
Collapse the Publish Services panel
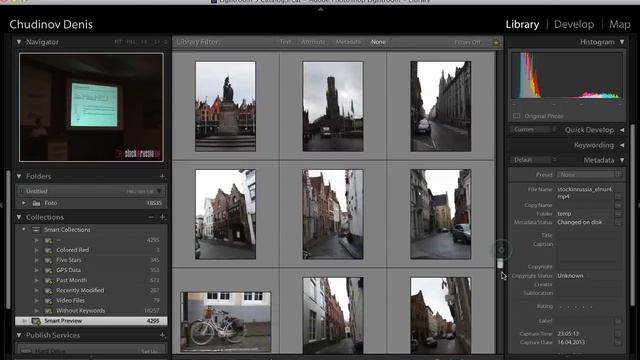(x=19, y=335)
